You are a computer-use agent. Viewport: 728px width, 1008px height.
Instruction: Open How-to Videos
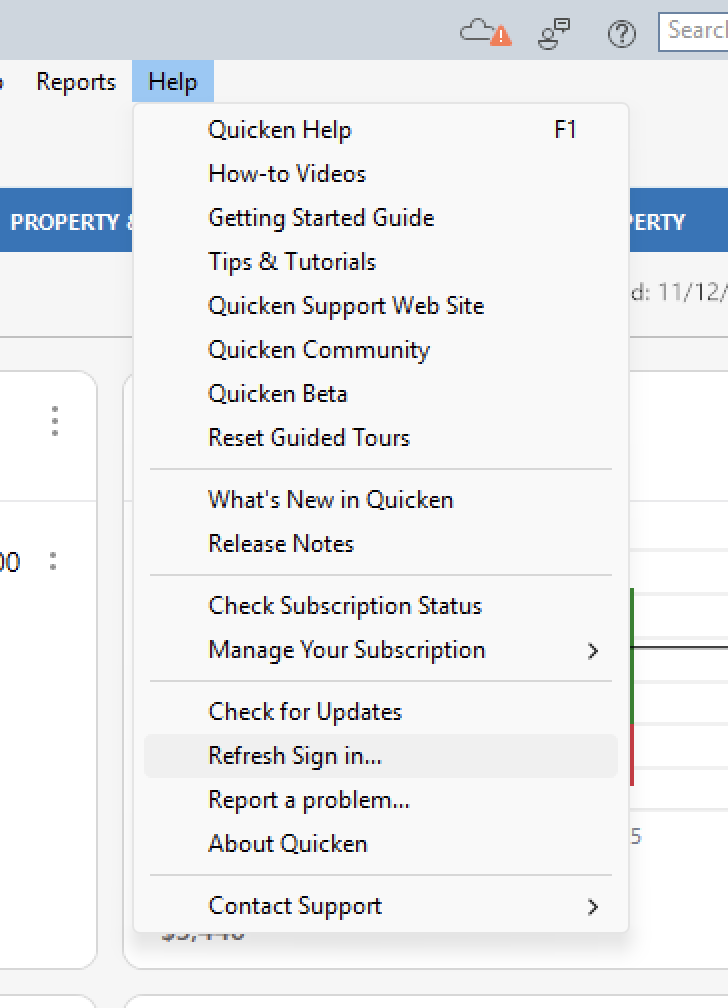pos(381,174)
